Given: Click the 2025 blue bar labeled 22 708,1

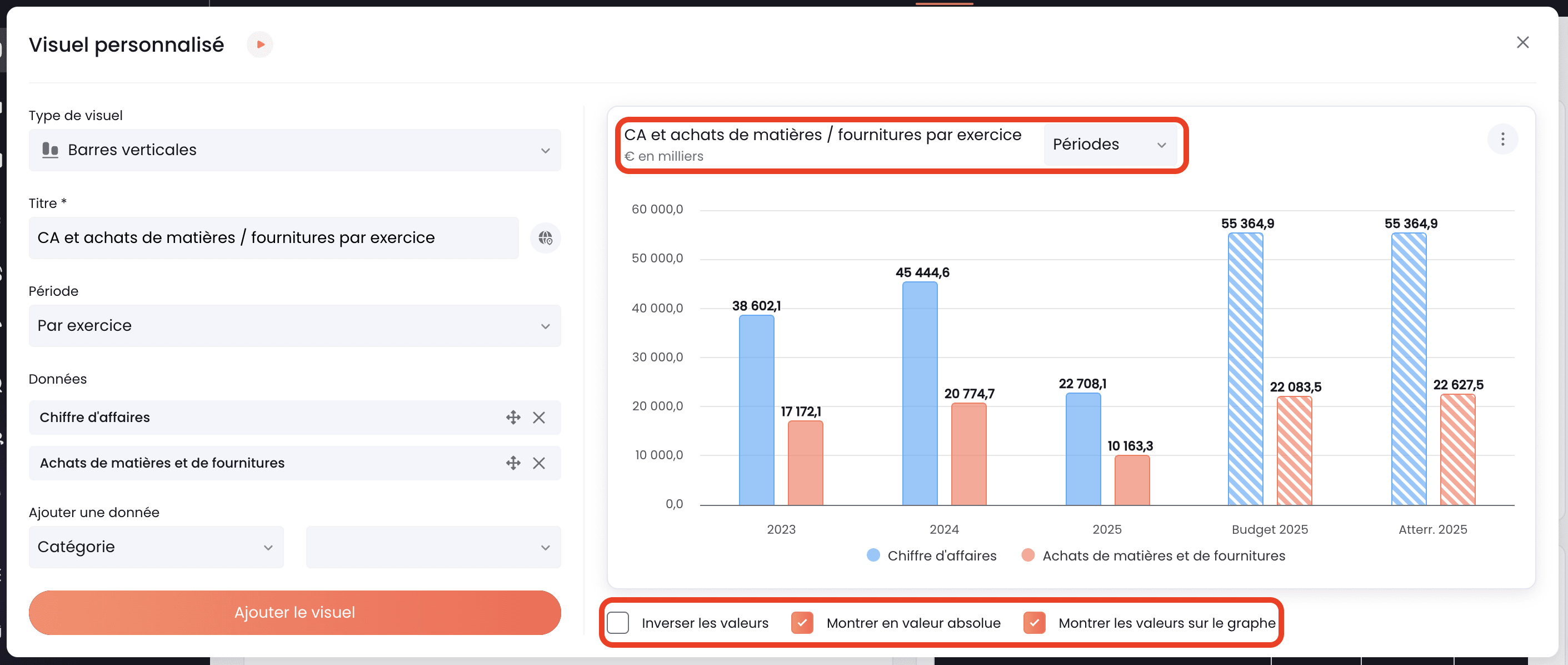Looking at the screenshot, I should [x=1083, y=449].
